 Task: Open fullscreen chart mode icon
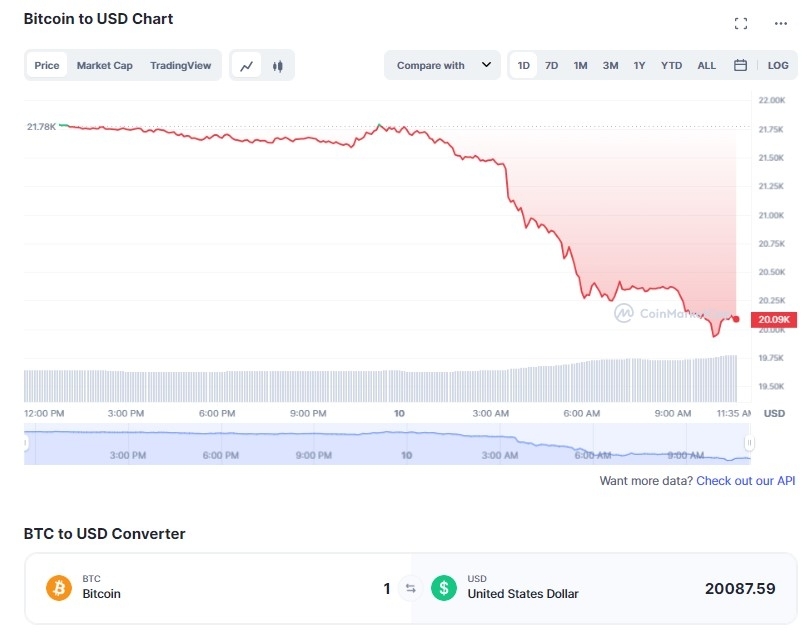click(x=741, y=23)
